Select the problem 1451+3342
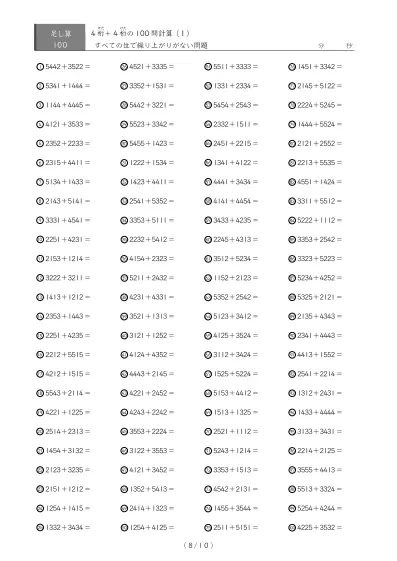The width and height of the screenshot is (397, 561). 319,67
